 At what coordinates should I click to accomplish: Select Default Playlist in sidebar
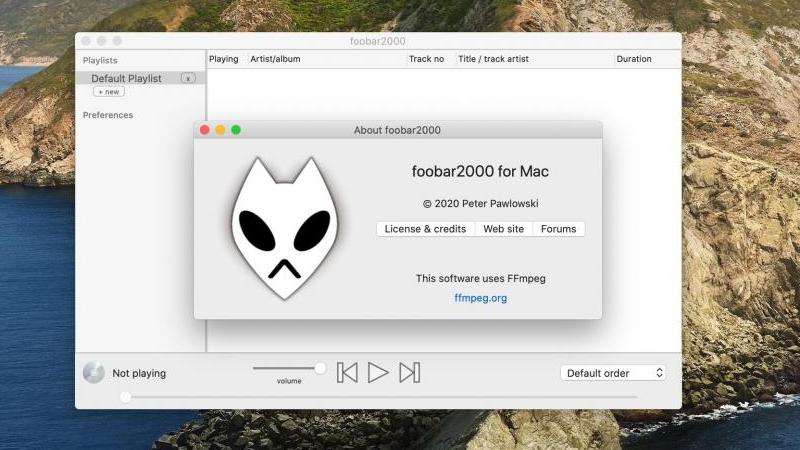click(x=126, y=78)
